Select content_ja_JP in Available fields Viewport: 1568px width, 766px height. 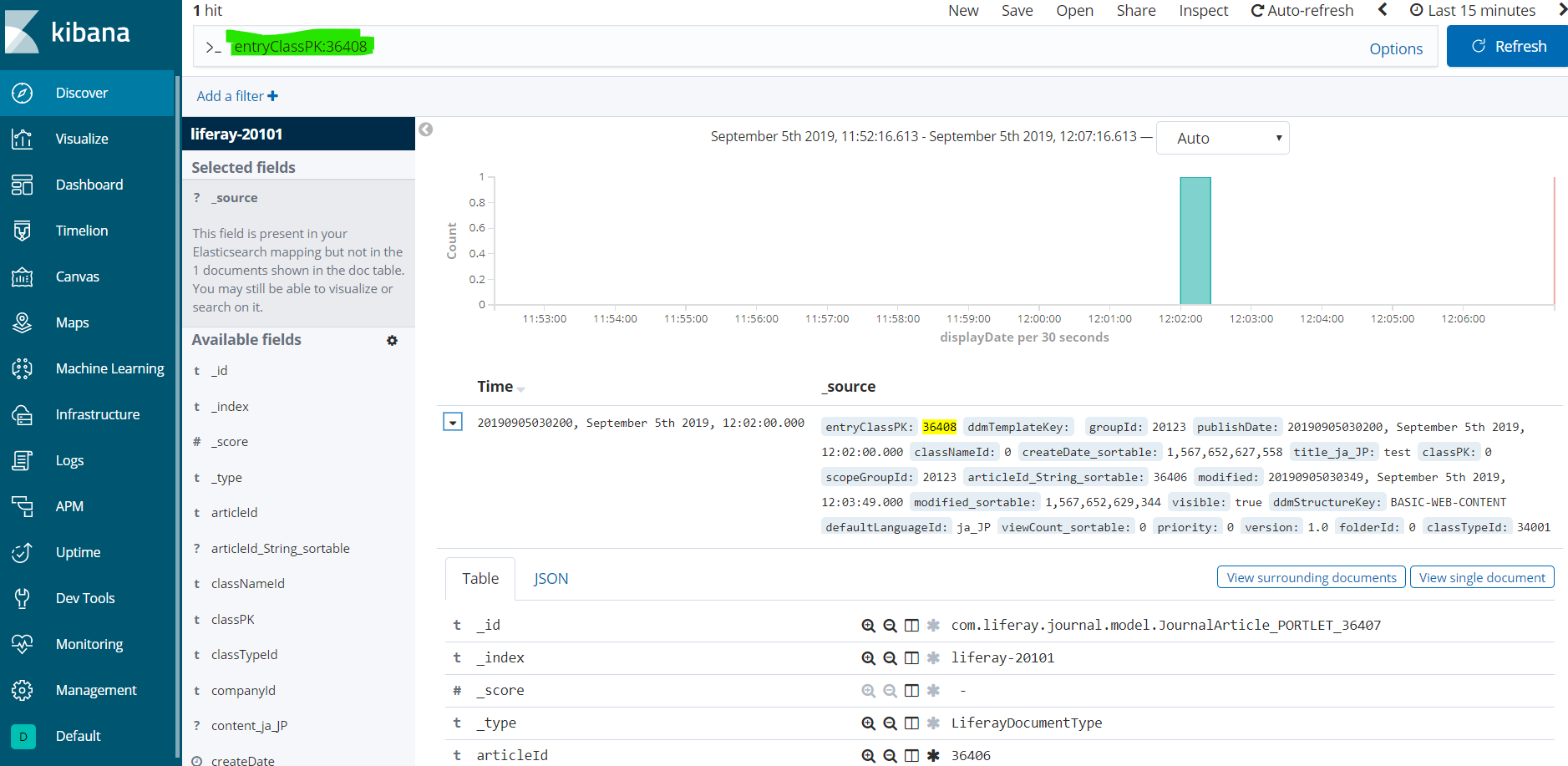249,726
